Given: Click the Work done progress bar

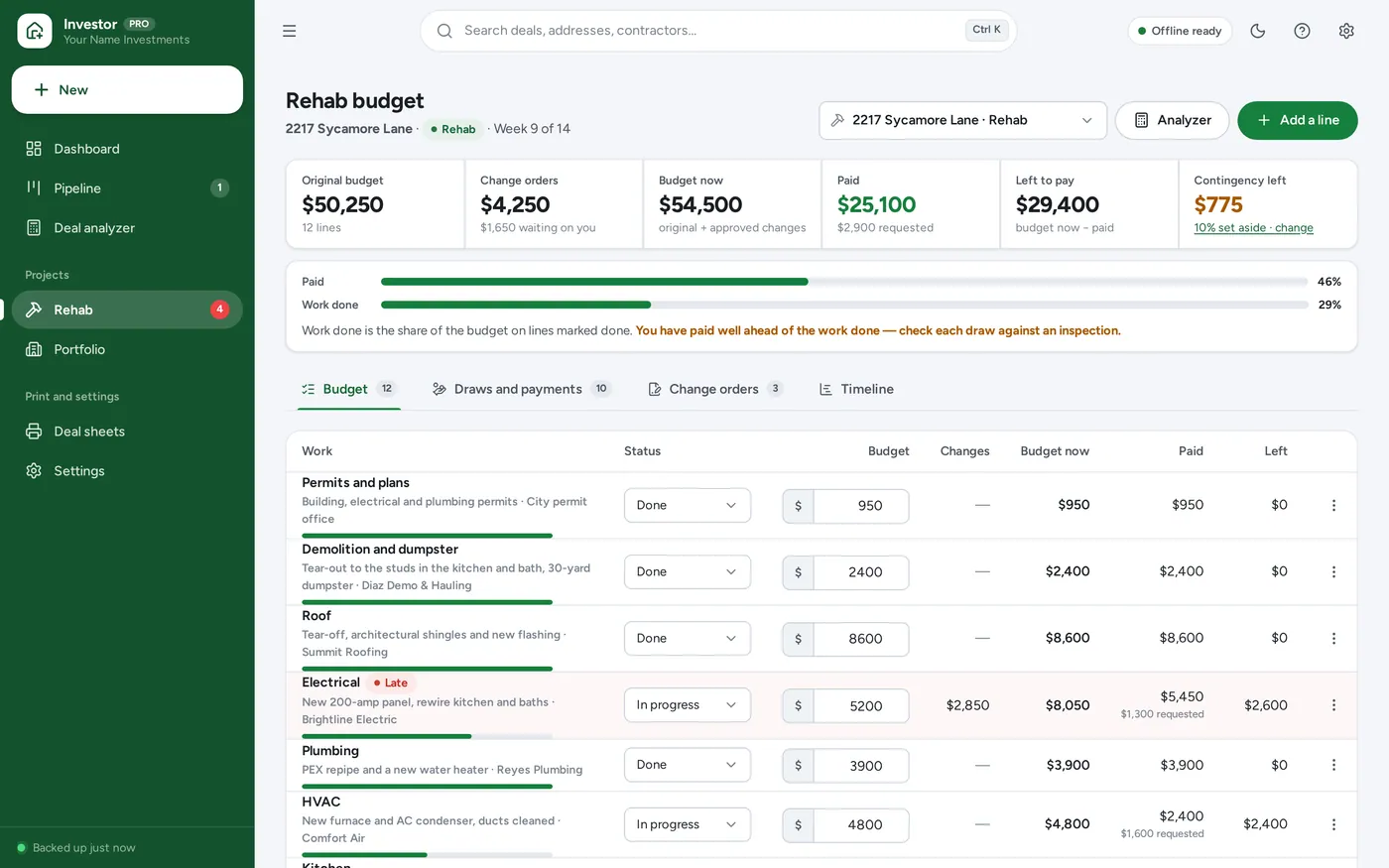Looking at the screenshot, I should tap(844, 305).
